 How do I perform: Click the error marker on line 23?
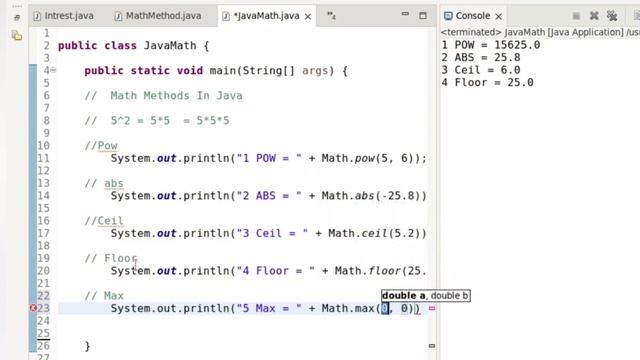click(x=33, y=308)
